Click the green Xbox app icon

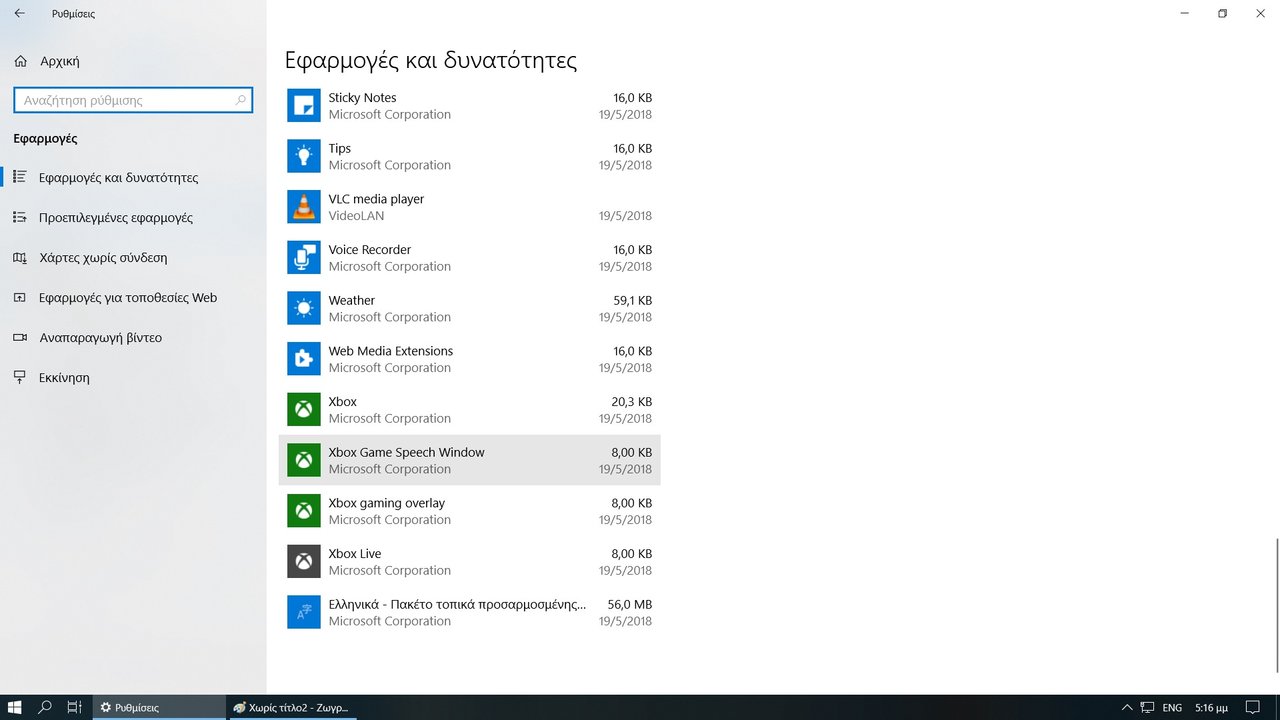coord(303,409)
